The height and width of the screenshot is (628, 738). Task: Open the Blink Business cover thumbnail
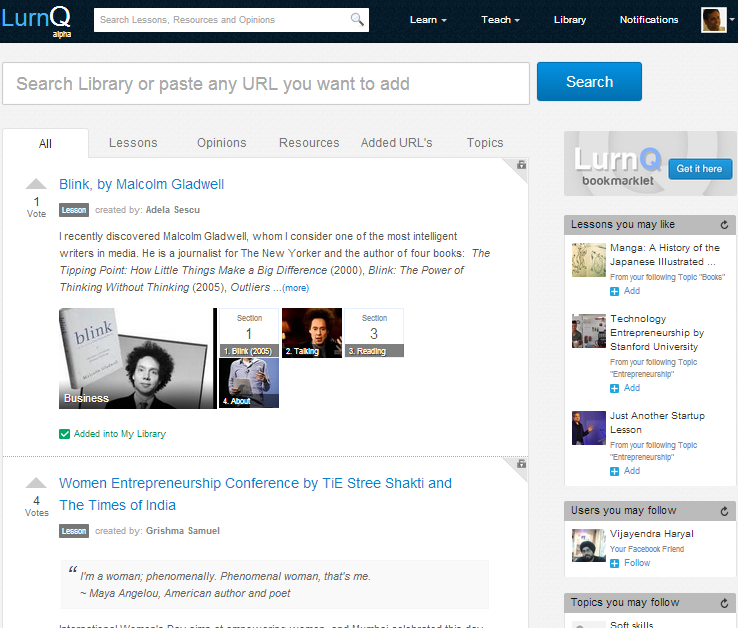click(137, 358)
